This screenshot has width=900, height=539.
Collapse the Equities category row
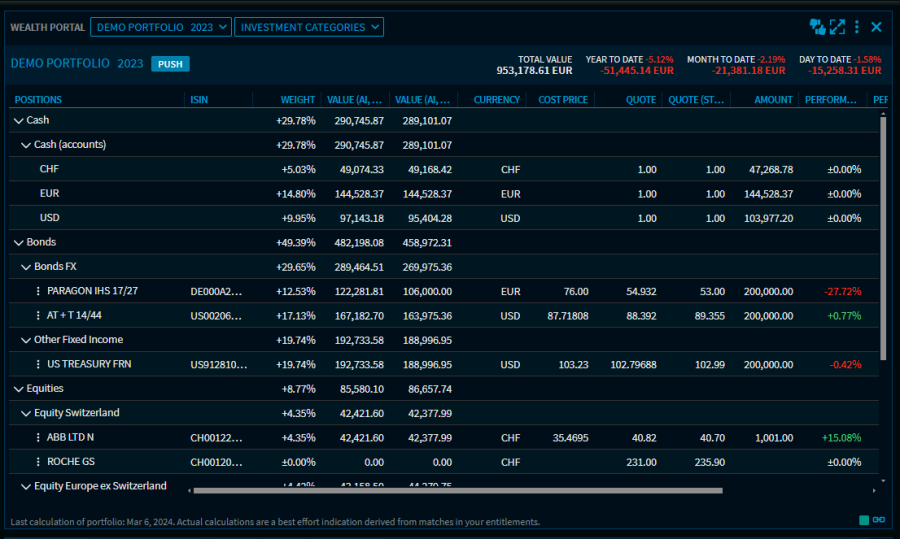[x=18, y=389]
